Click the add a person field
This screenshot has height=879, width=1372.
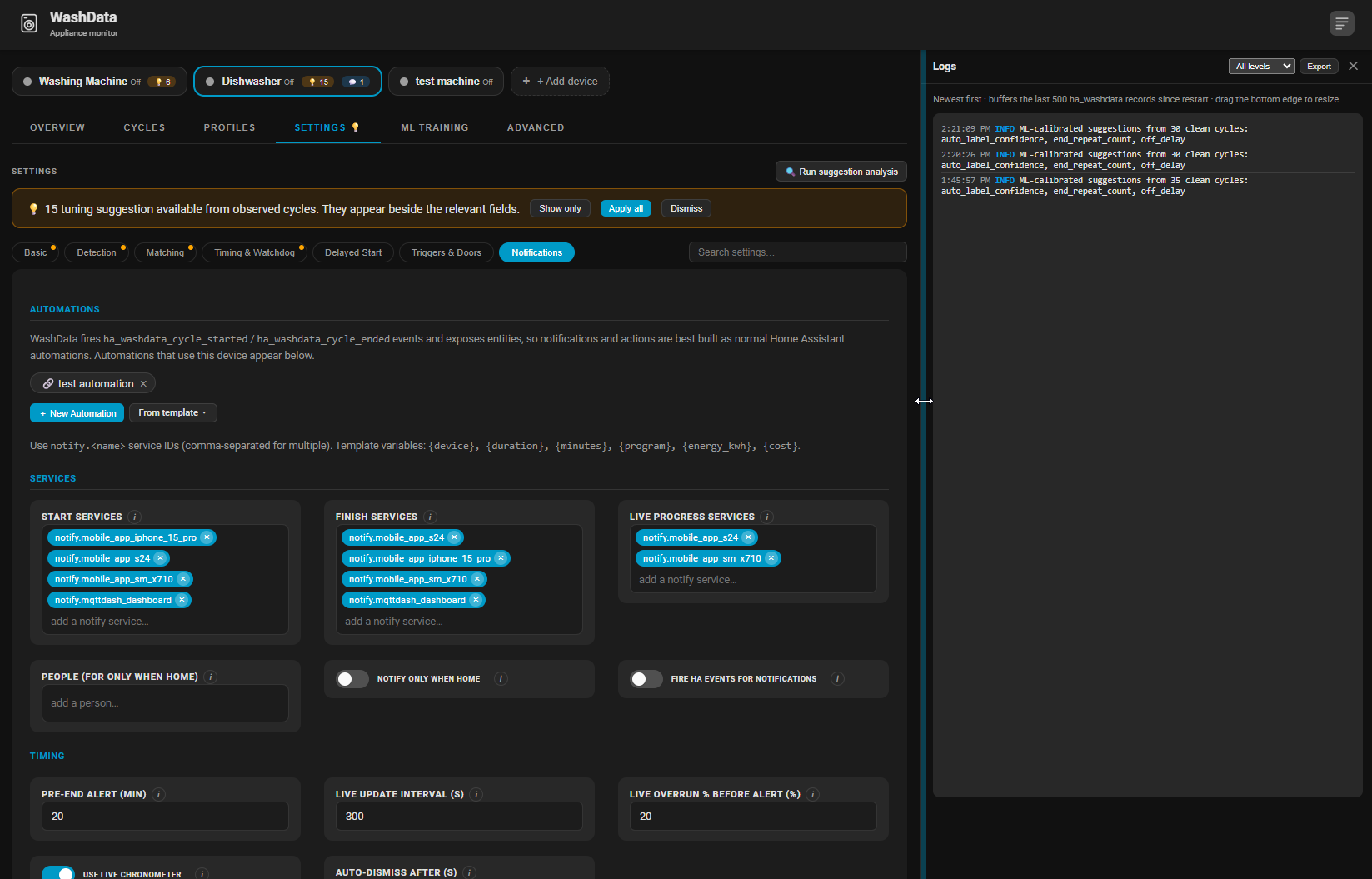165,703
